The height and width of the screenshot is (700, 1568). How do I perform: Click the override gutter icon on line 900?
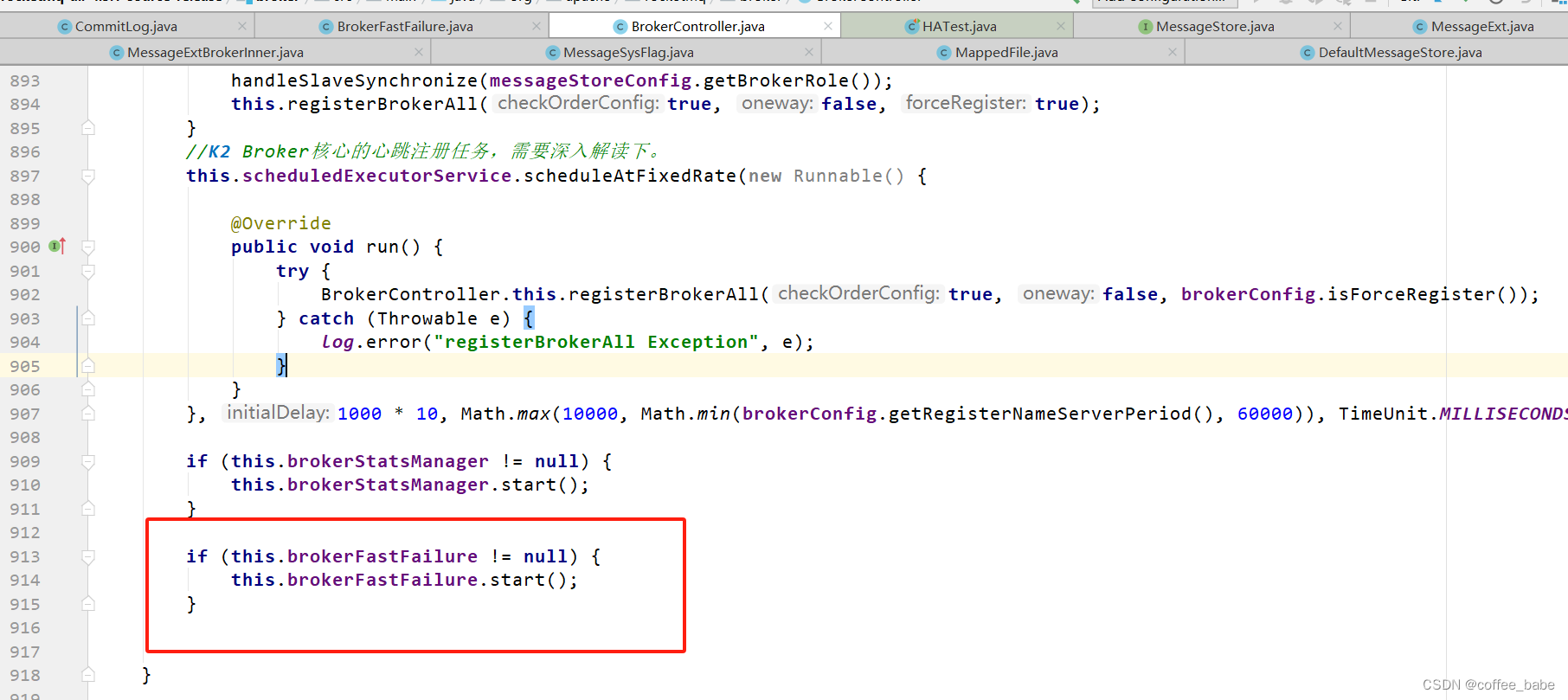[57, 247]
